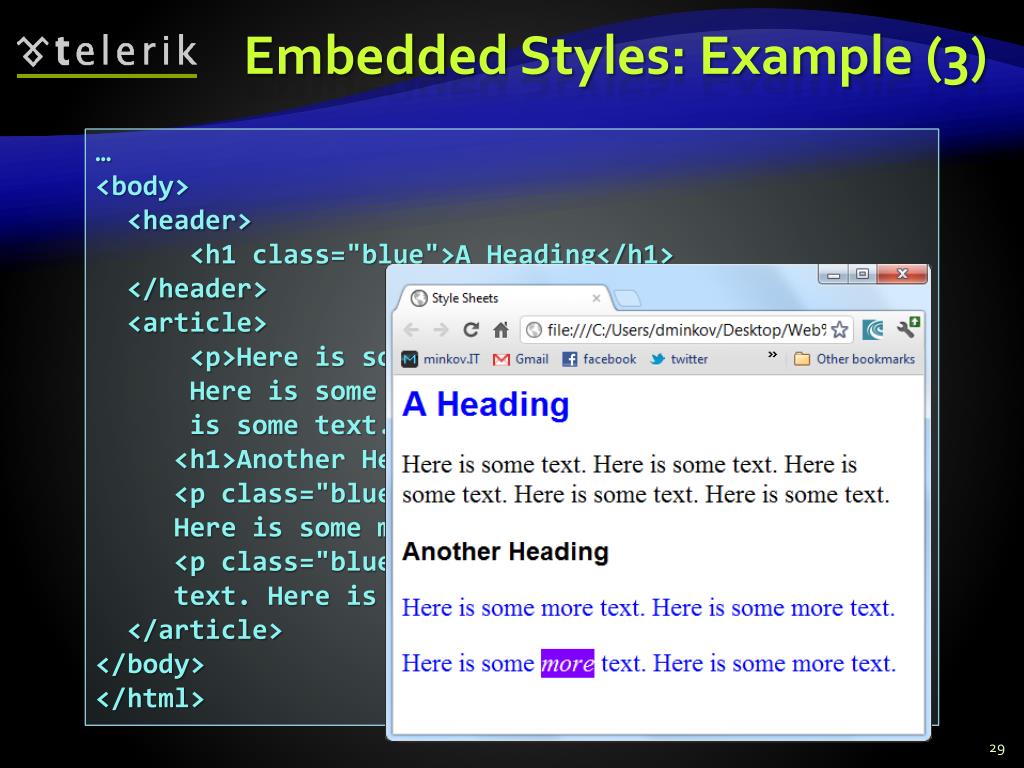The image size is (1024, 768).
Task: Click the h1 class="blue" code line
Action: tap(431, 255)
